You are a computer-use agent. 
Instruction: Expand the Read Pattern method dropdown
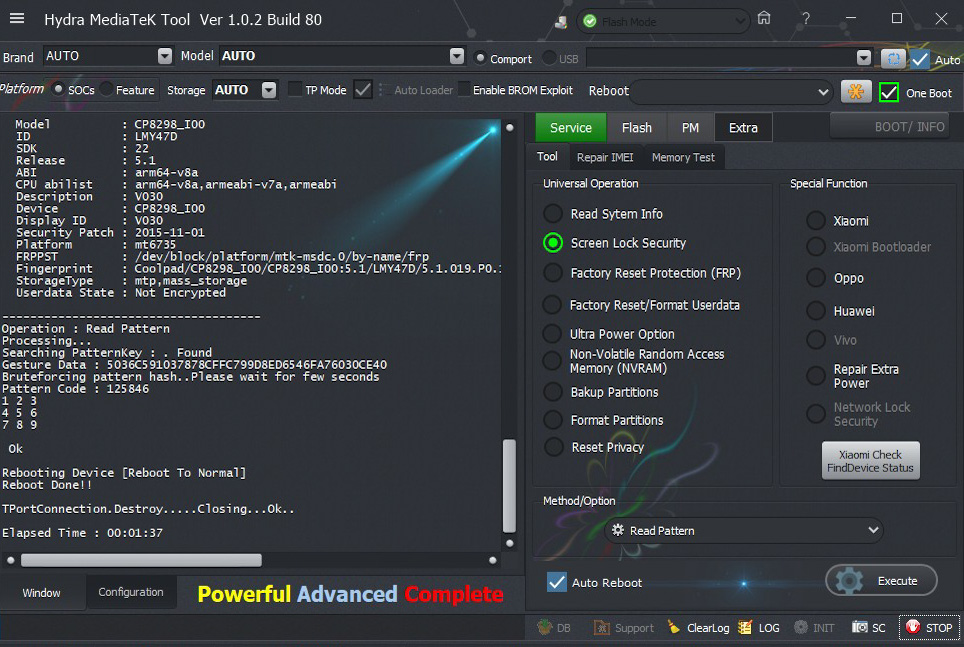click(x=872, y=530)
